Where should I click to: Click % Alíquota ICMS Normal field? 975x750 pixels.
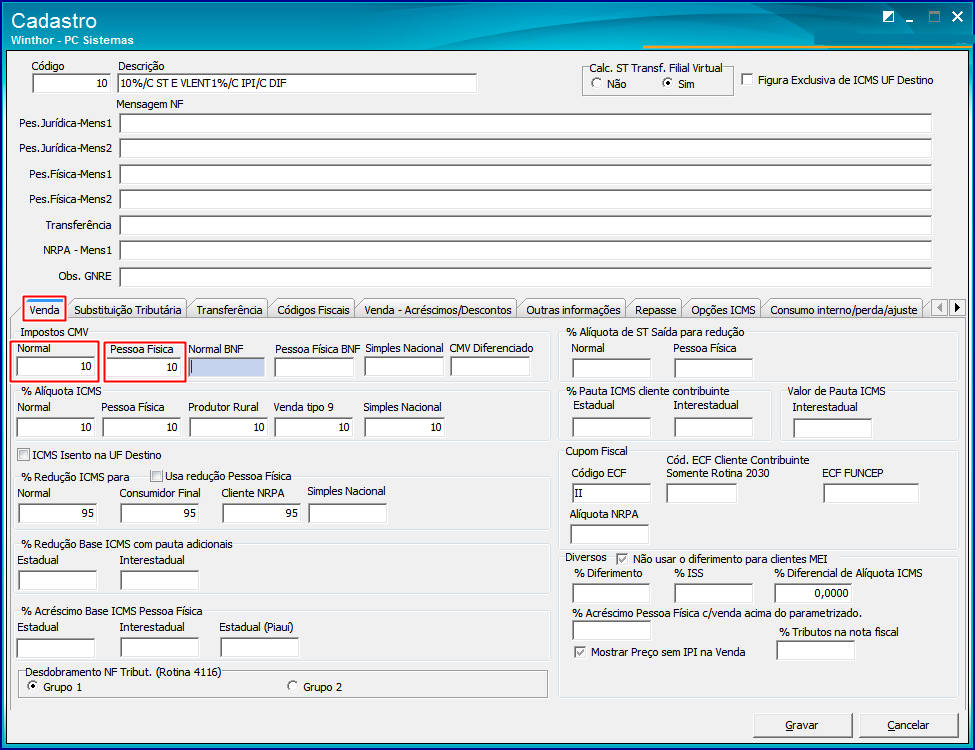[x=56, y=427]
